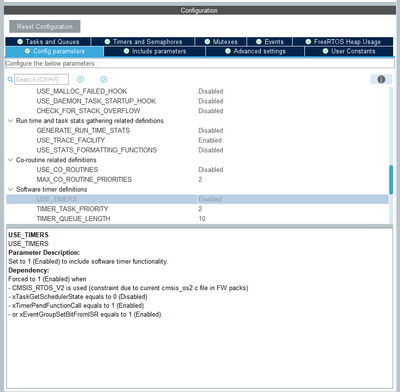Open the Include parameters tab
The height and width of the screenshot is (392, 400).
(155, 51)
